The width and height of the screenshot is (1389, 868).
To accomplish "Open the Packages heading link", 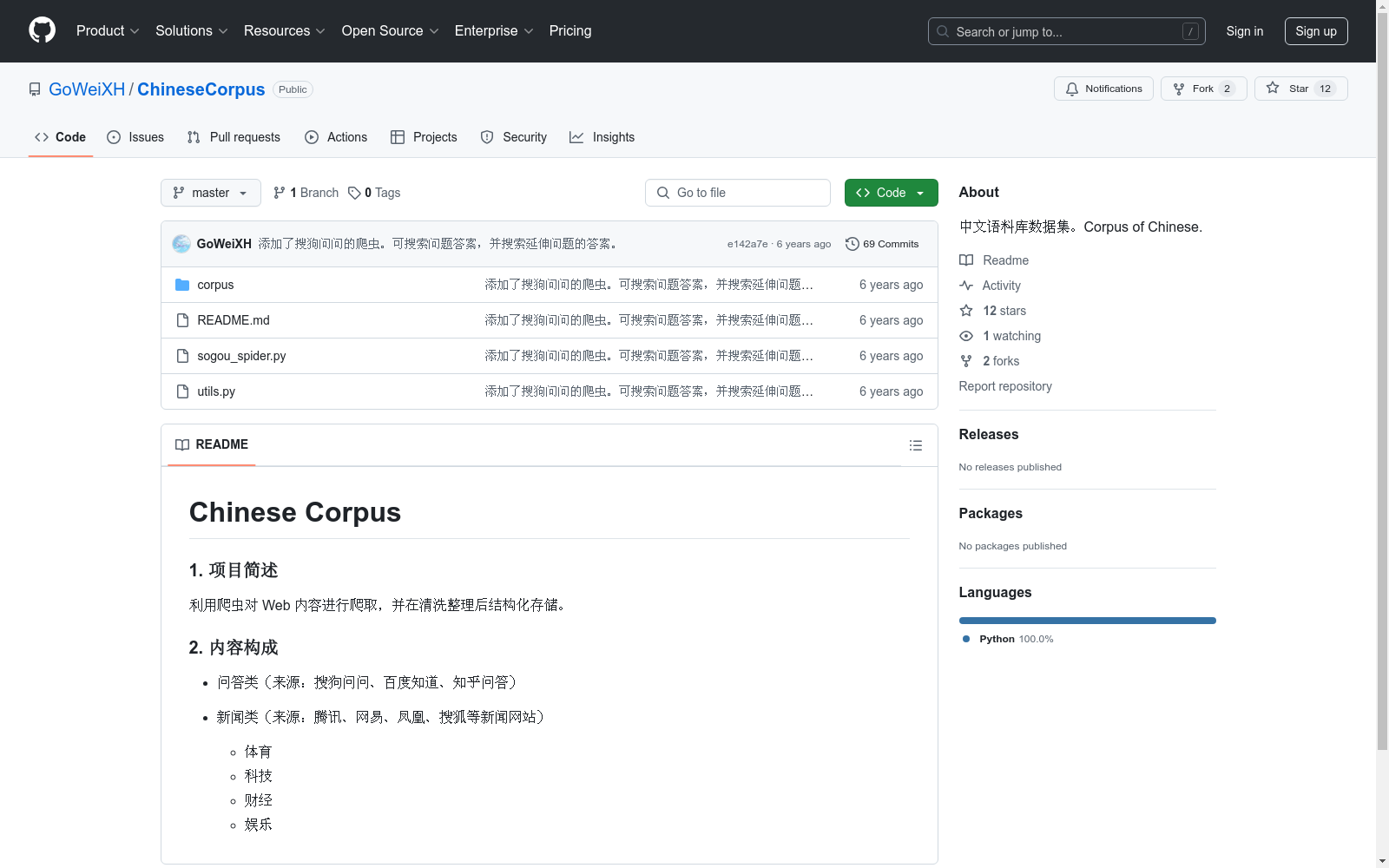I will [x=991, y=513].
